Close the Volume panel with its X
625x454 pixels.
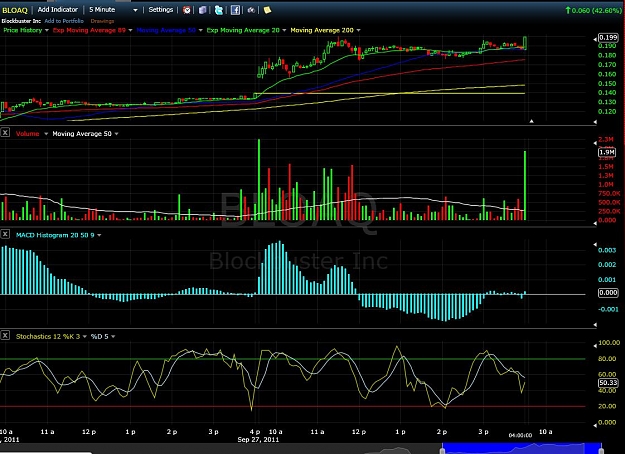tap(5, 132)
